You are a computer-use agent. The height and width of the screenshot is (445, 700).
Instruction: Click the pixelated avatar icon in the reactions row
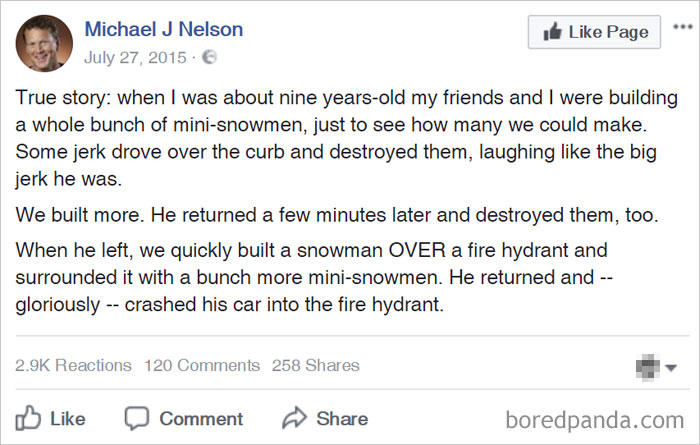coord(649,367)
